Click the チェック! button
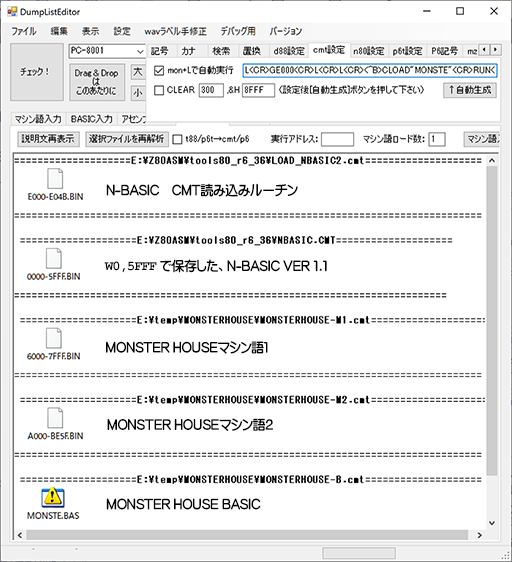The width and height of the screenshot is (512, 562). 37,72
